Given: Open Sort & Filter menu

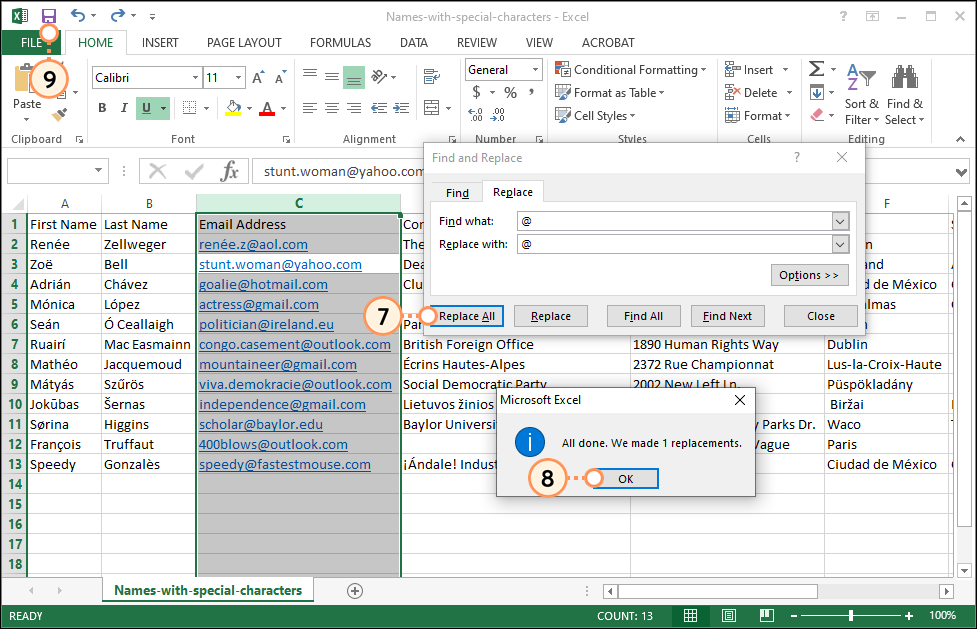Looking at the screenshot, I should tap(862, 94).
